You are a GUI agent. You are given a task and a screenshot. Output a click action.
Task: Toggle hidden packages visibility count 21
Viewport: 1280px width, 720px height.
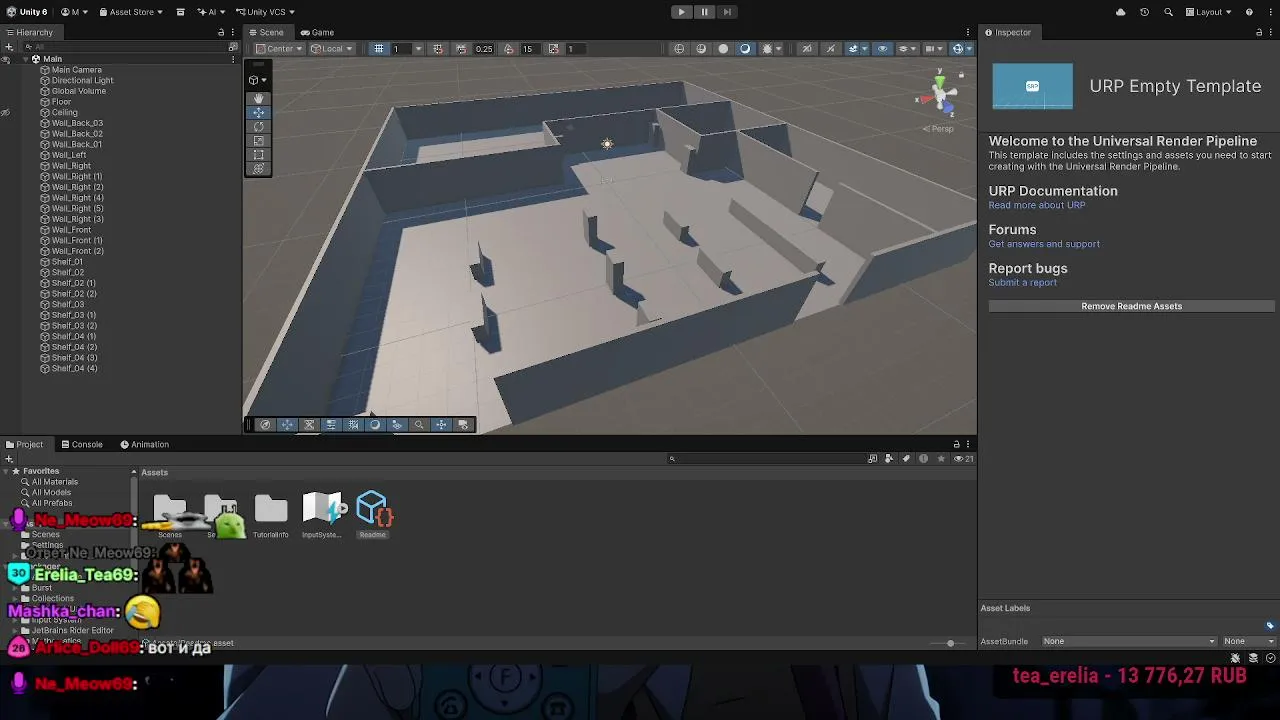click(x=964, y=459)
